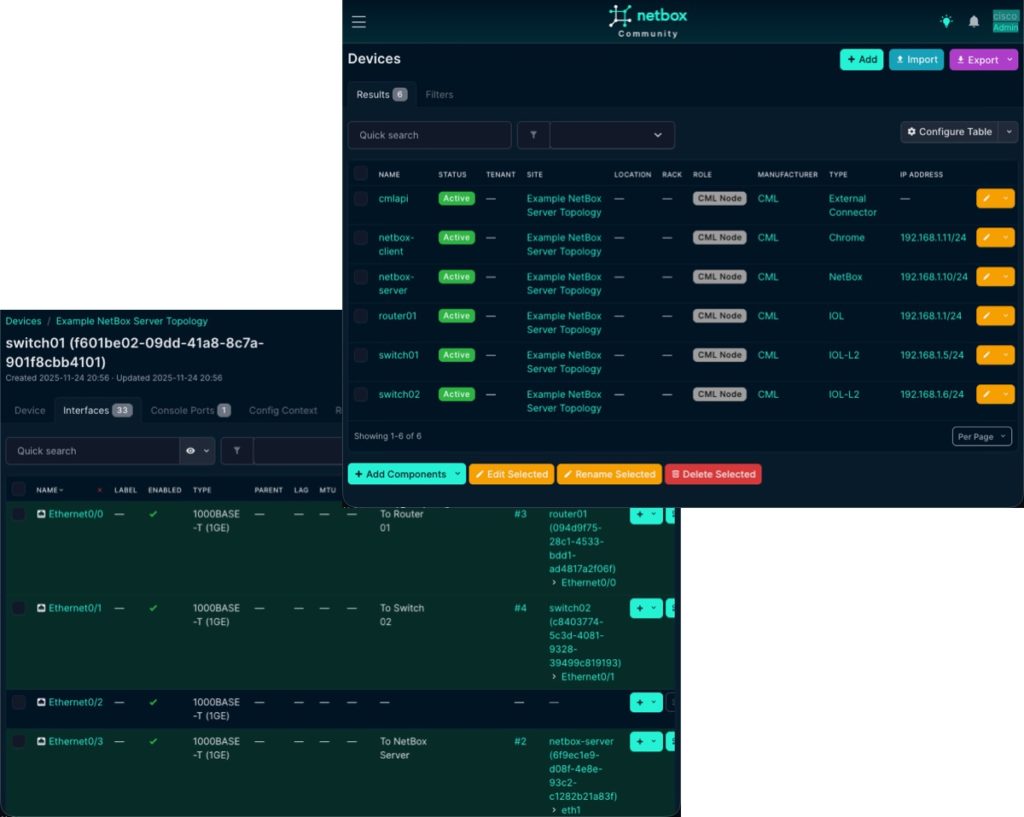1024x817 pixels.
Task: Open the notifications bell
Action: (974, 20)
